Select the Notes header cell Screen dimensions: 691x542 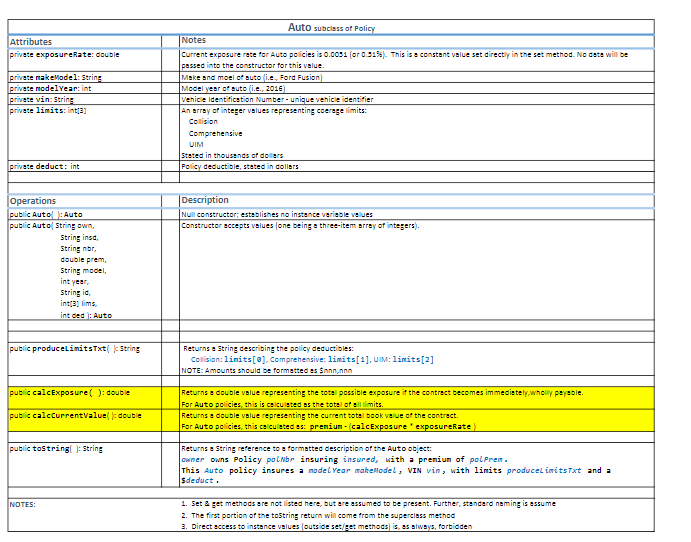417,41
